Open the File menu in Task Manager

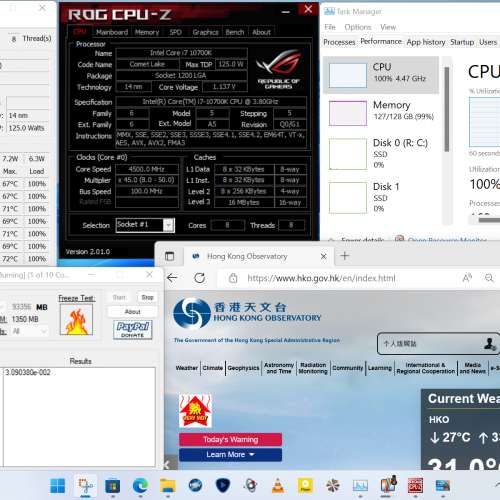coord(330,27)
